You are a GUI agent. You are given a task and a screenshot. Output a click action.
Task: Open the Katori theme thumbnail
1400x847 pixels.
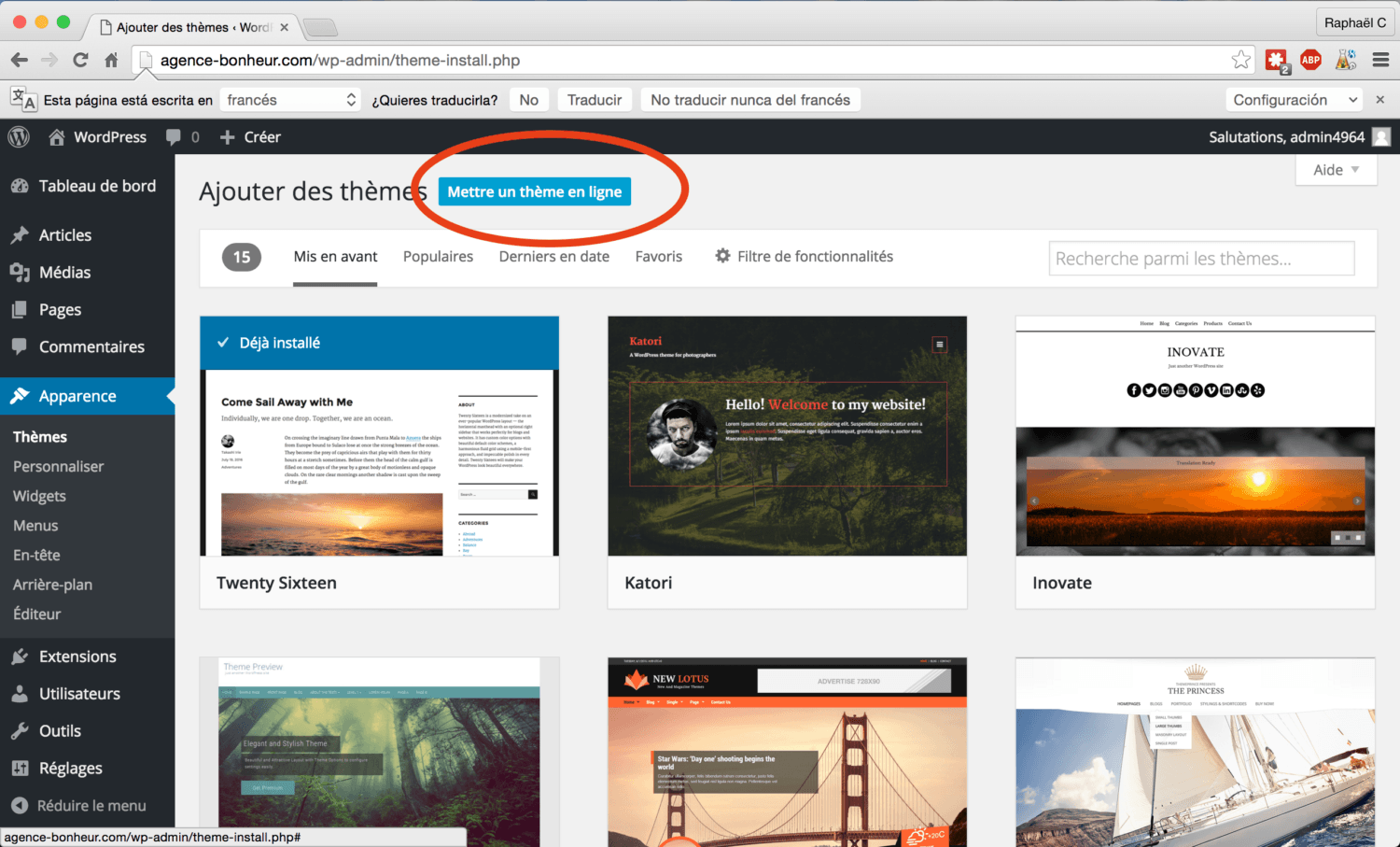pos(787,436)
